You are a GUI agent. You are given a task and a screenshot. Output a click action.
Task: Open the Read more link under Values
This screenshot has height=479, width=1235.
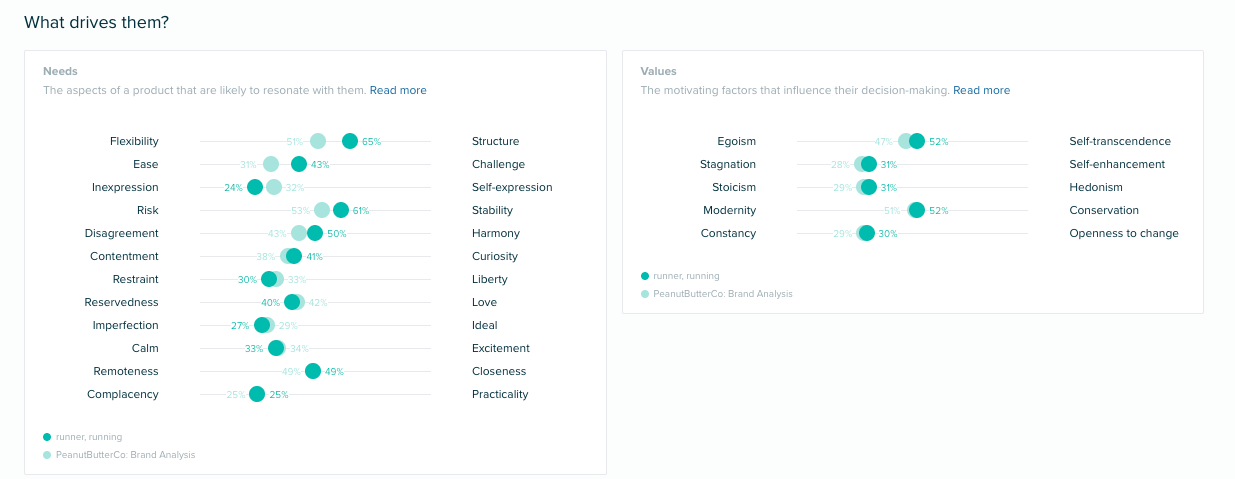pyautogui.click(x=981, y=90)
